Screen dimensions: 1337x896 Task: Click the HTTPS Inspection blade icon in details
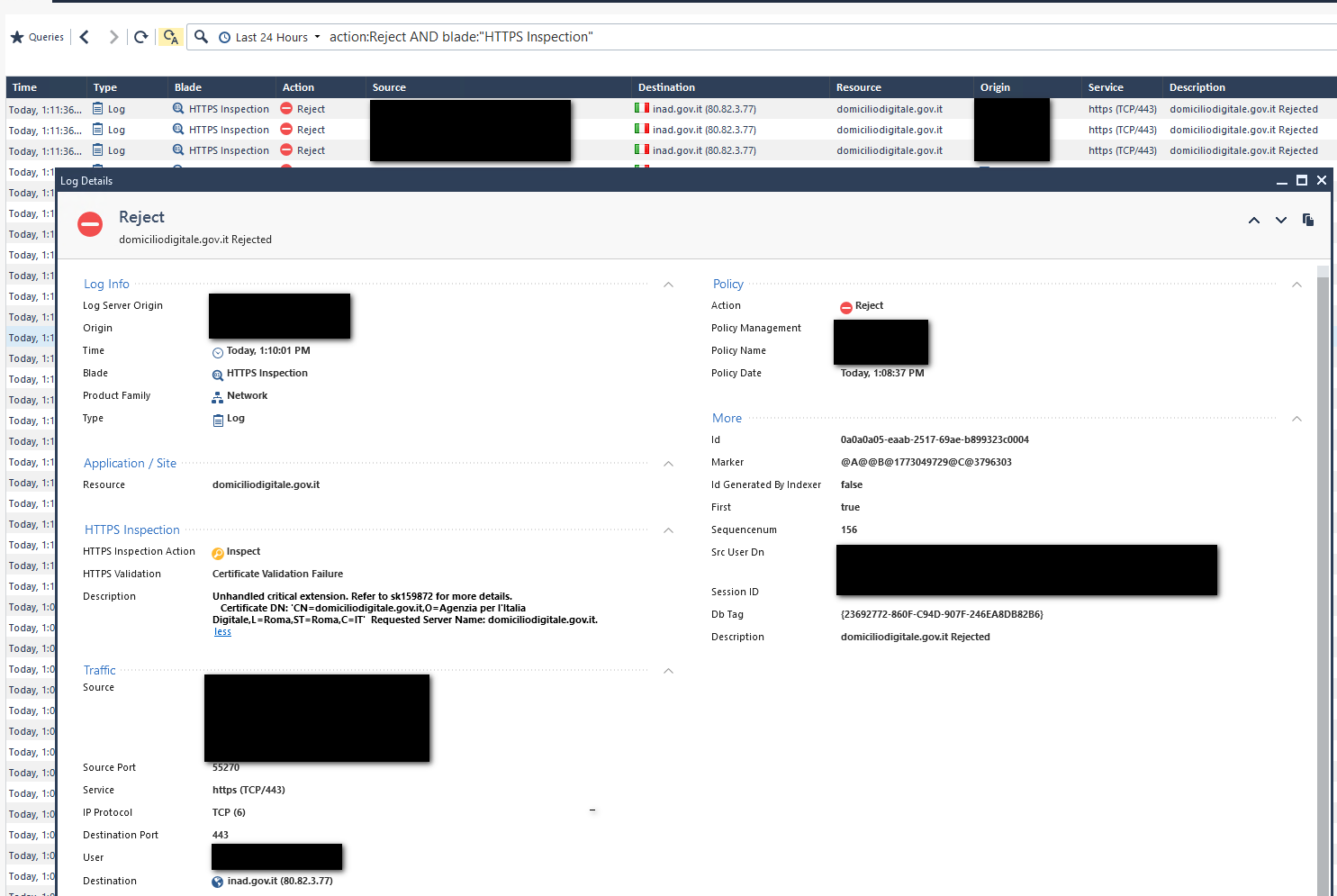pos(218,375)
